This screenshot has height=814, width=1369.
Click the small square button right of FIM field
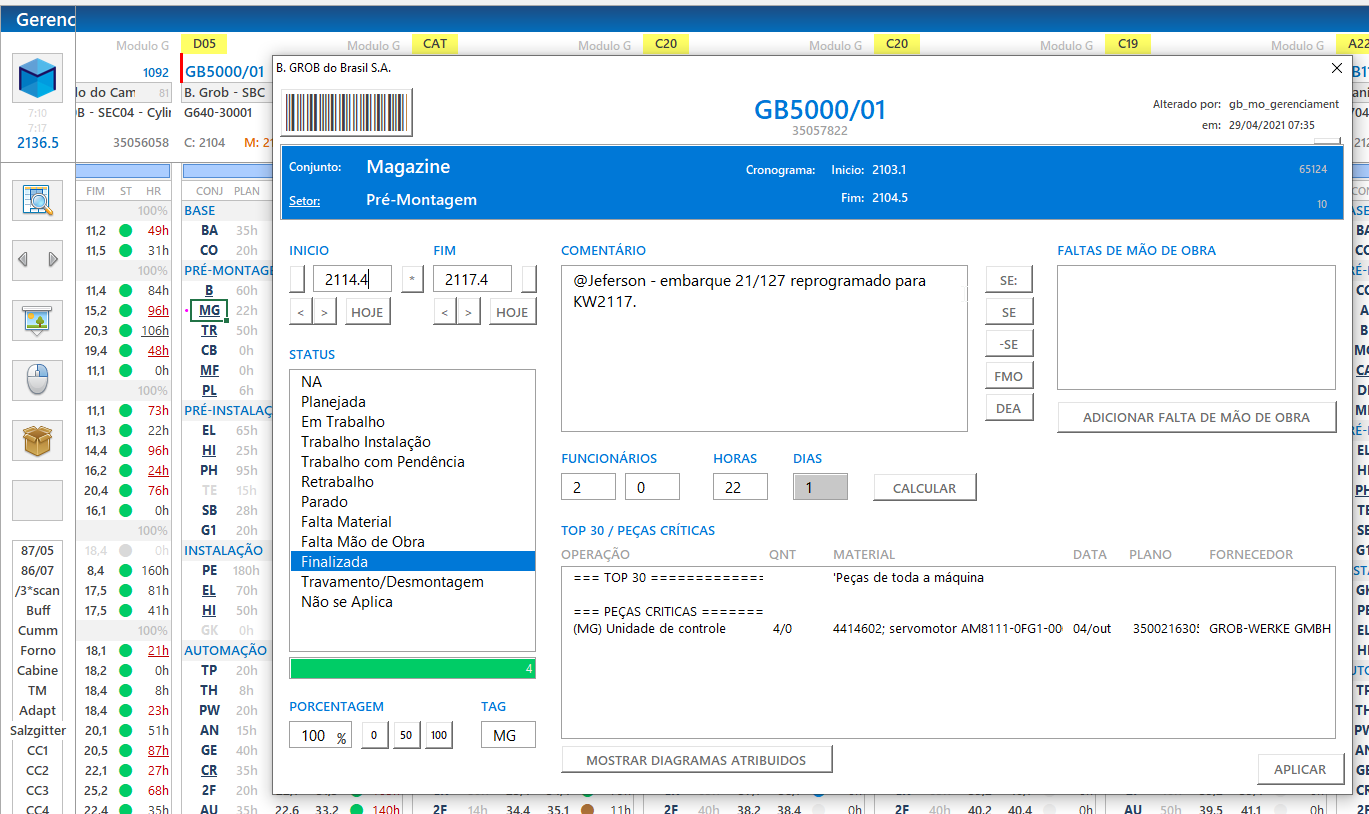pyautogui.click(x=529, y=279)
